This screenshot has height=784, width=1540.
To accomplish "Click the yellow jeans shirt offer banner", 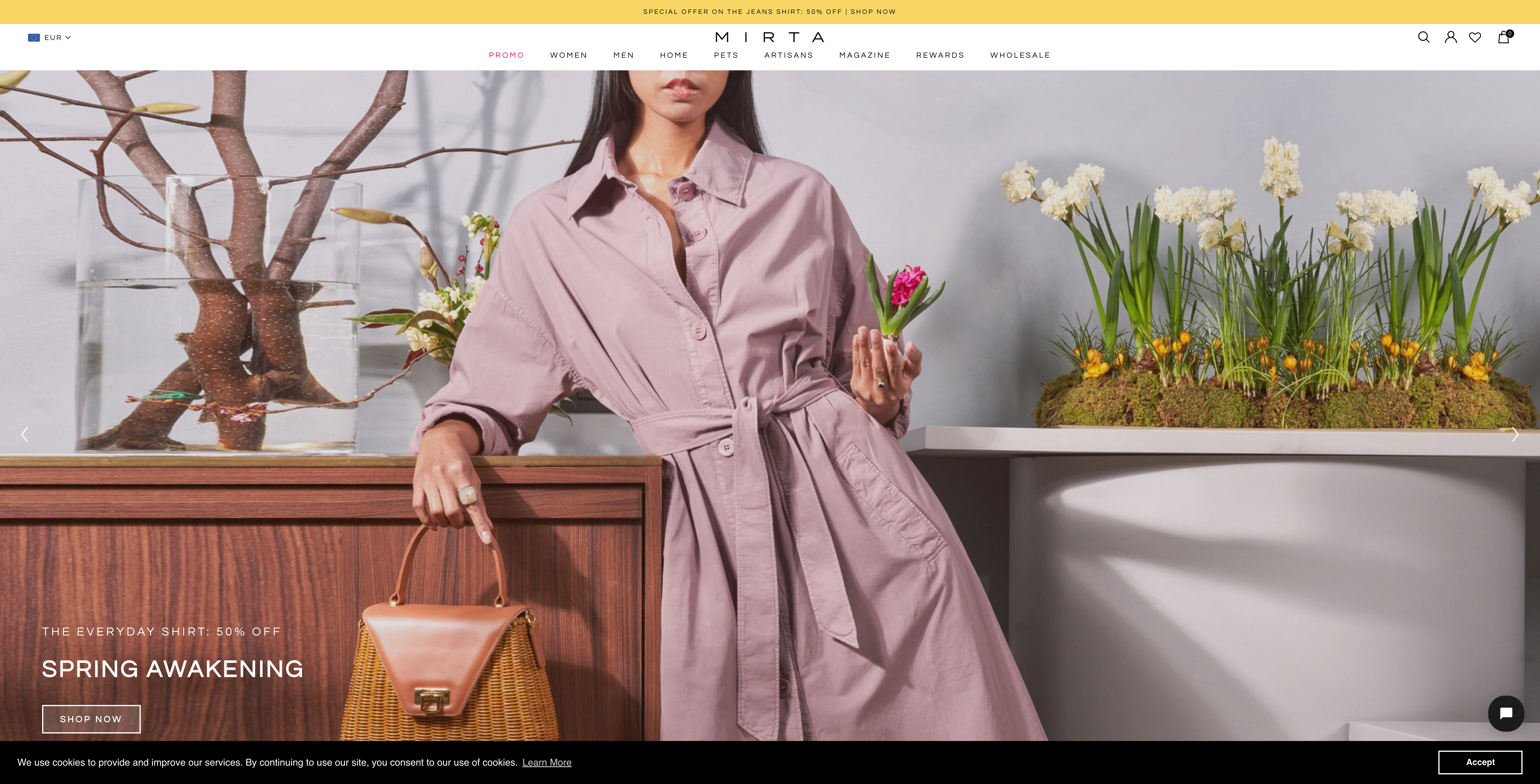I will tap(769, 12).
